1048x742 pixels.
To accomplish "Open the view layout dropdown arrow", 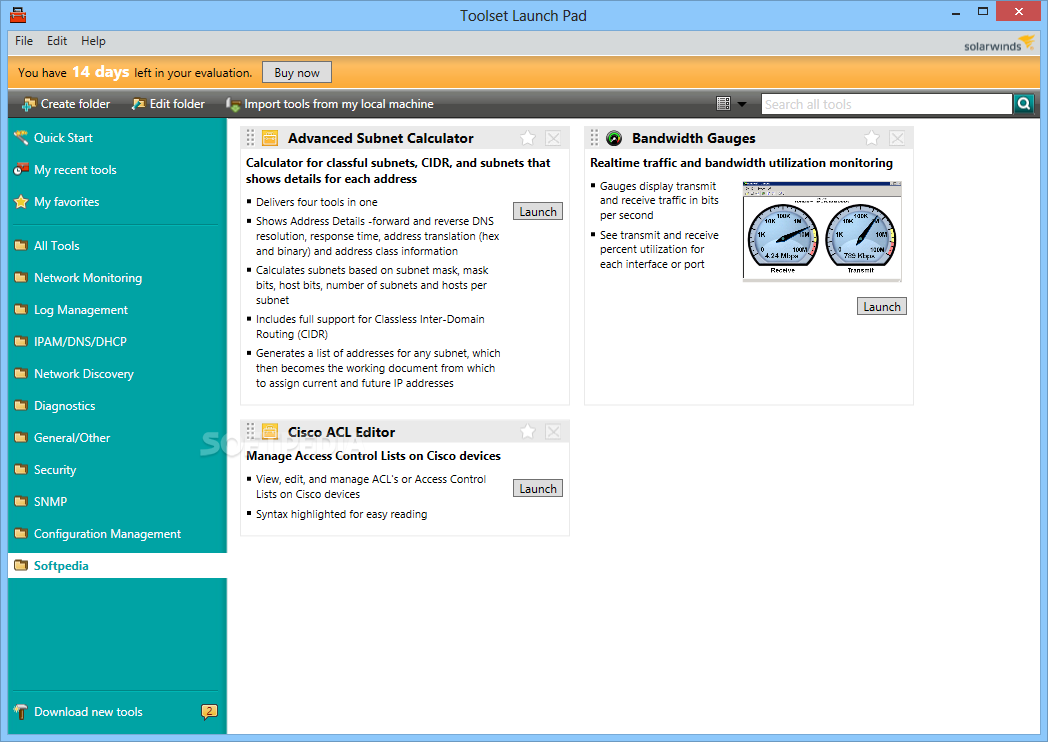I will (741, 104).
